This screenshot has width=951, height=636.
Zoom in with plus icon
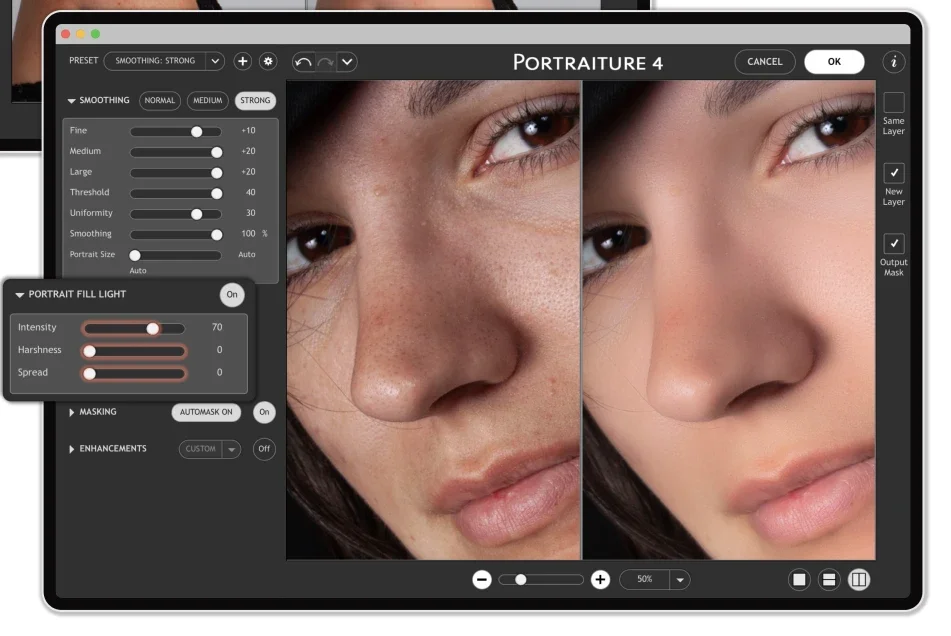coord(600,580)
